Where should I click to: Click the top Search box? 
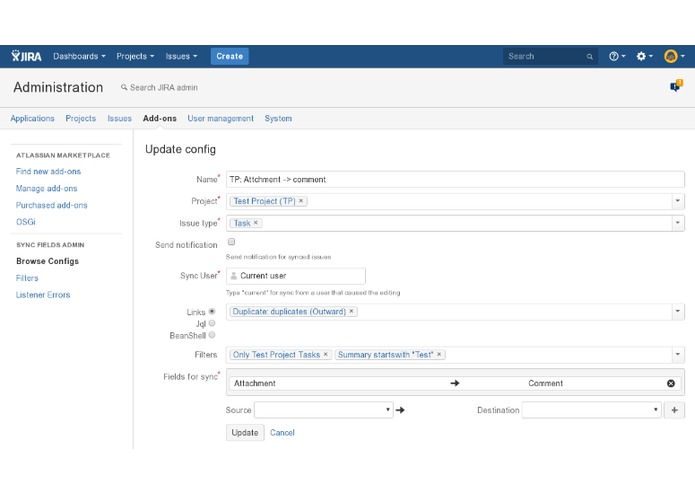[x=550, y=56]
